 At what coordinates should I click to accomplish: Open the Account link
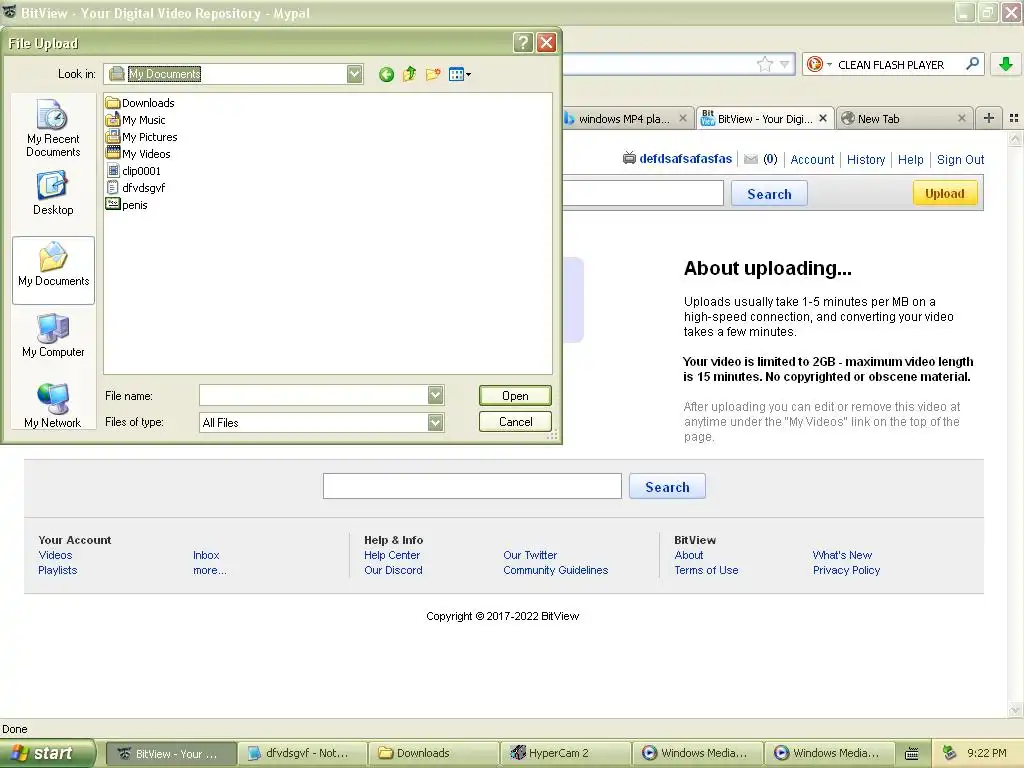[x=812, y=159]
